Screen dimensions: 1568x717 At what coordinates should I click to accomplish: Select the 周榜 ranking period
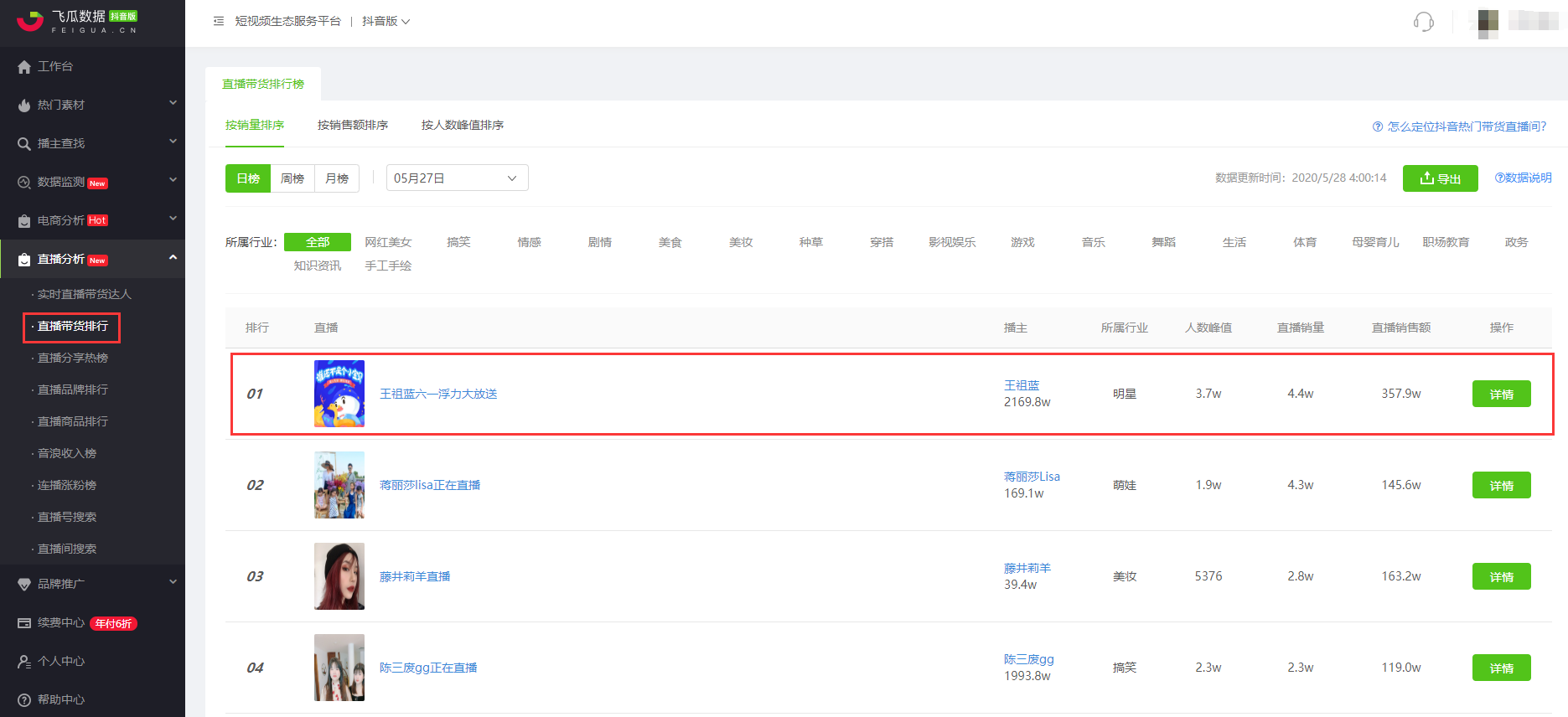coord(292,178)
